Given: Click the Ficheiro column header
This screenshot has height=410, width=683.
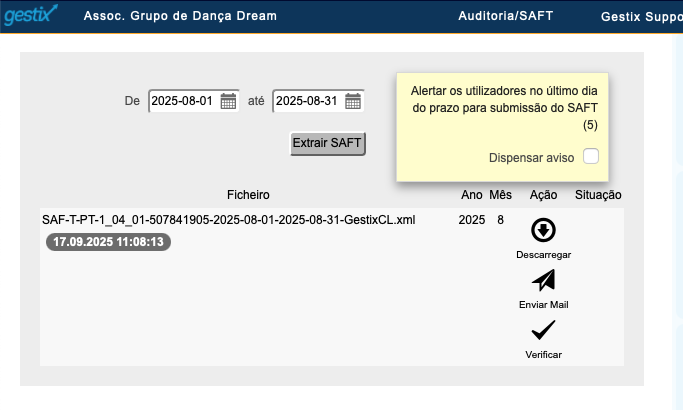Looking at the screenshot, I should coord(248,195).
